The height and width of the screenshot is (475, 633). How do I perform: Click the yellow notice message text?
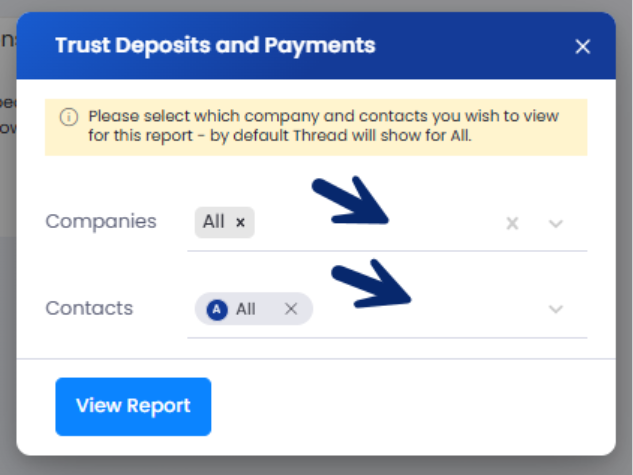click(x=323, y=126)
